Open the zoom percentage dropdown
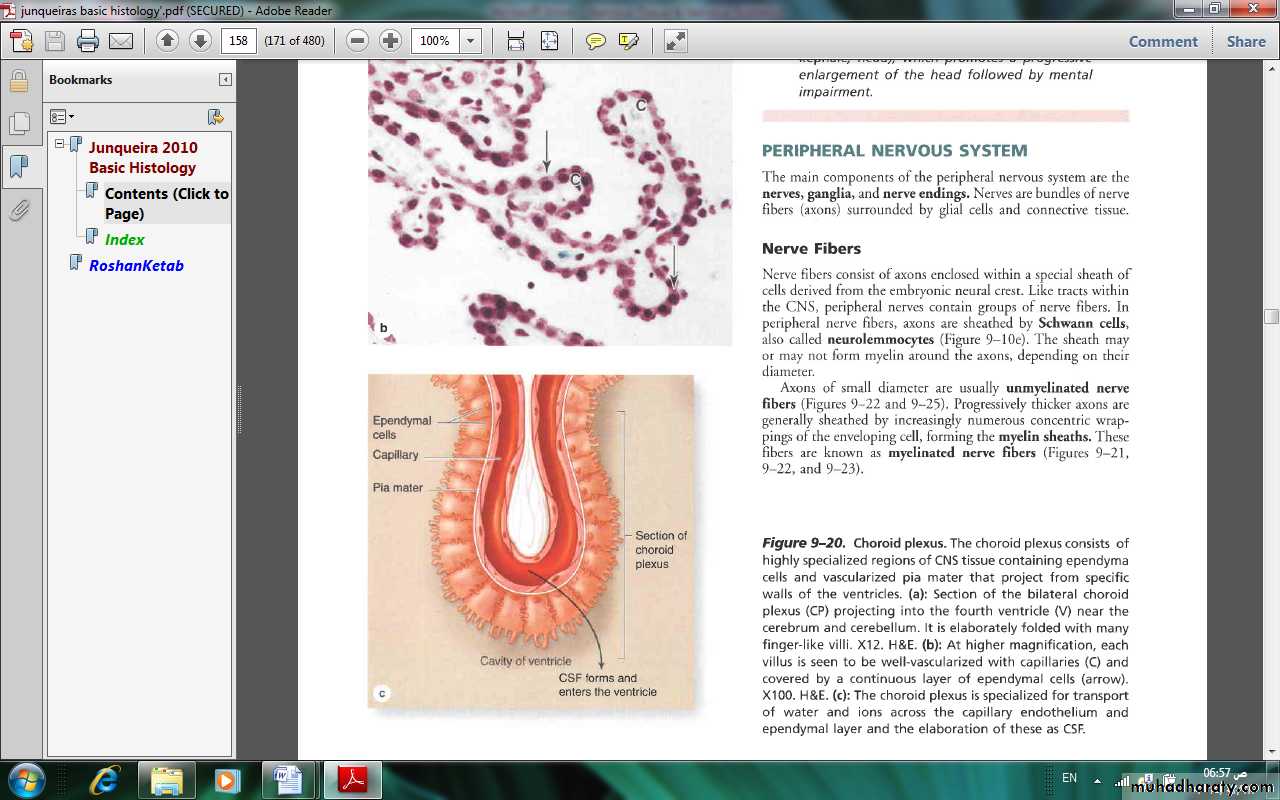 coord(471,41)
